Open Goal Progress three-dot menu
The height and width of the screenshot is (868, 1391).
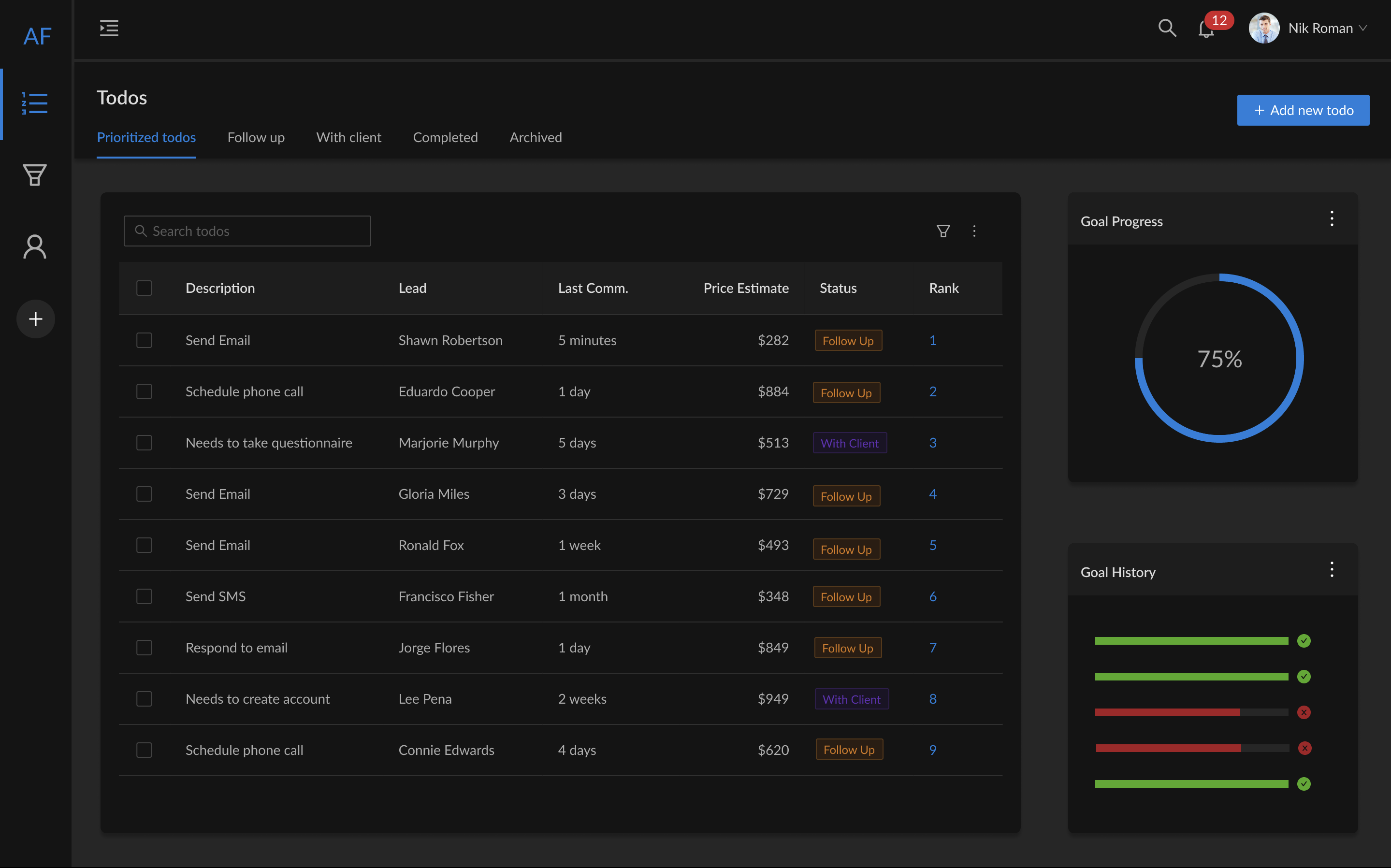click(x=1332, y=219)
